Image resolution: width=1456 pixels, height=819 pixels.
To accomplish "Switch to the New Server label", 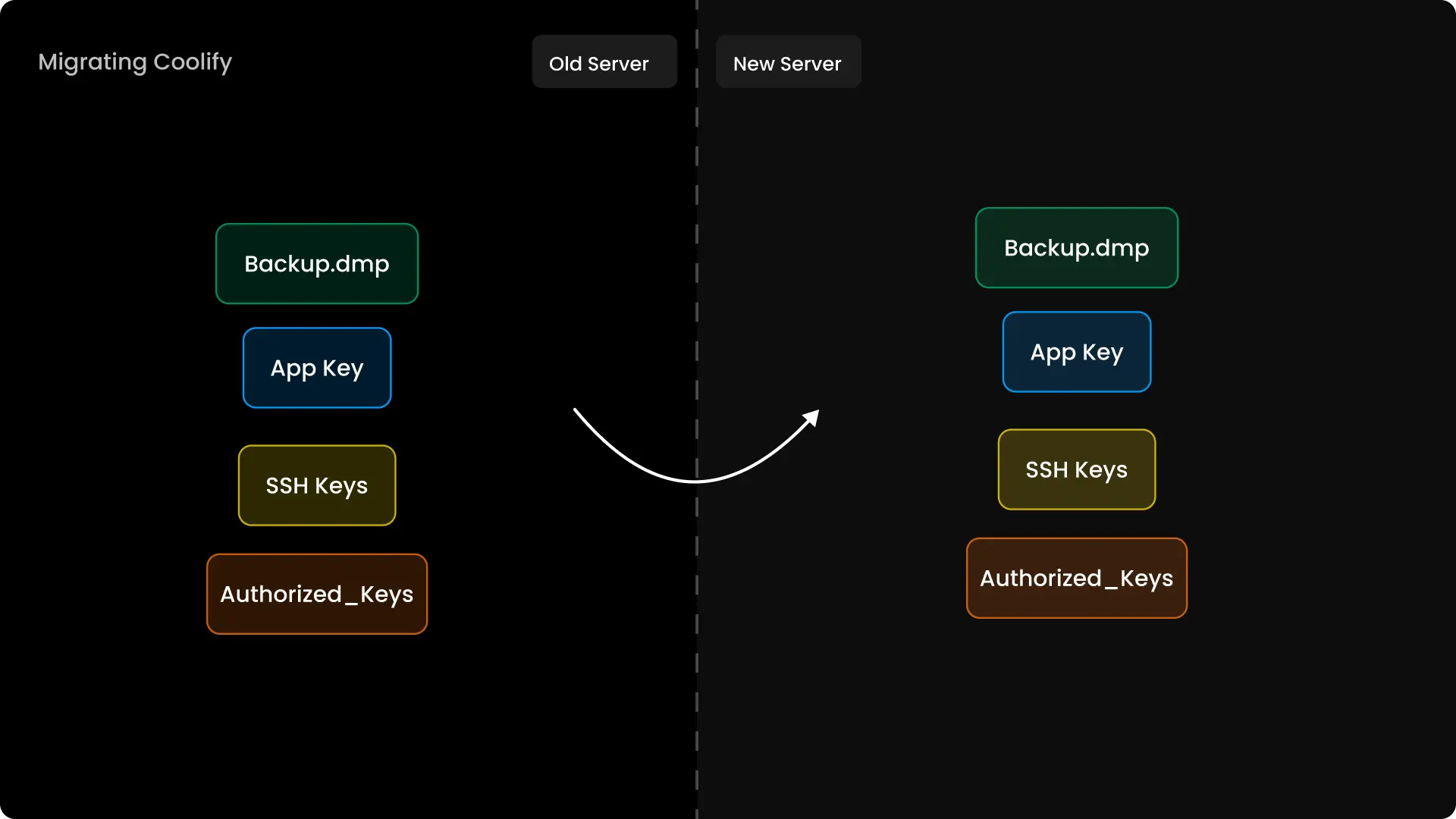I will click(x=787, y=63).
